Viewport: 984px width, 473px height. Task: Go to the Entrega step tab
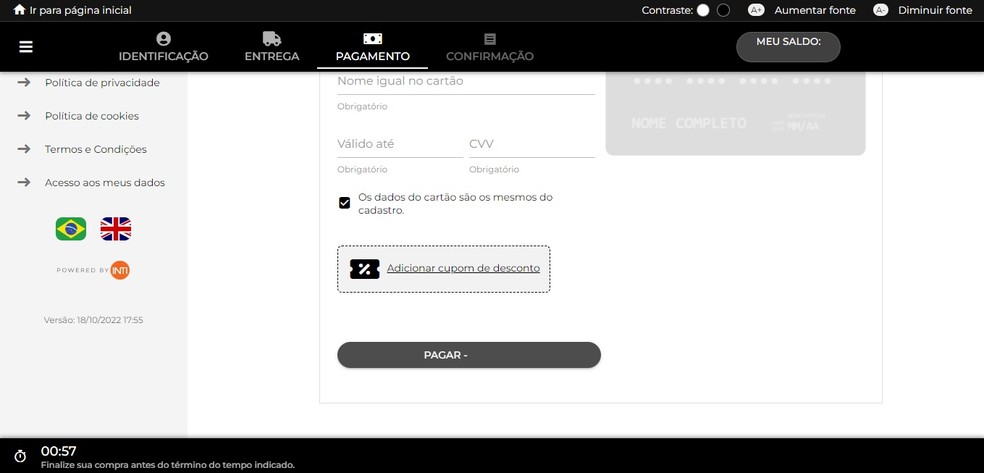(x=272, y=47)
